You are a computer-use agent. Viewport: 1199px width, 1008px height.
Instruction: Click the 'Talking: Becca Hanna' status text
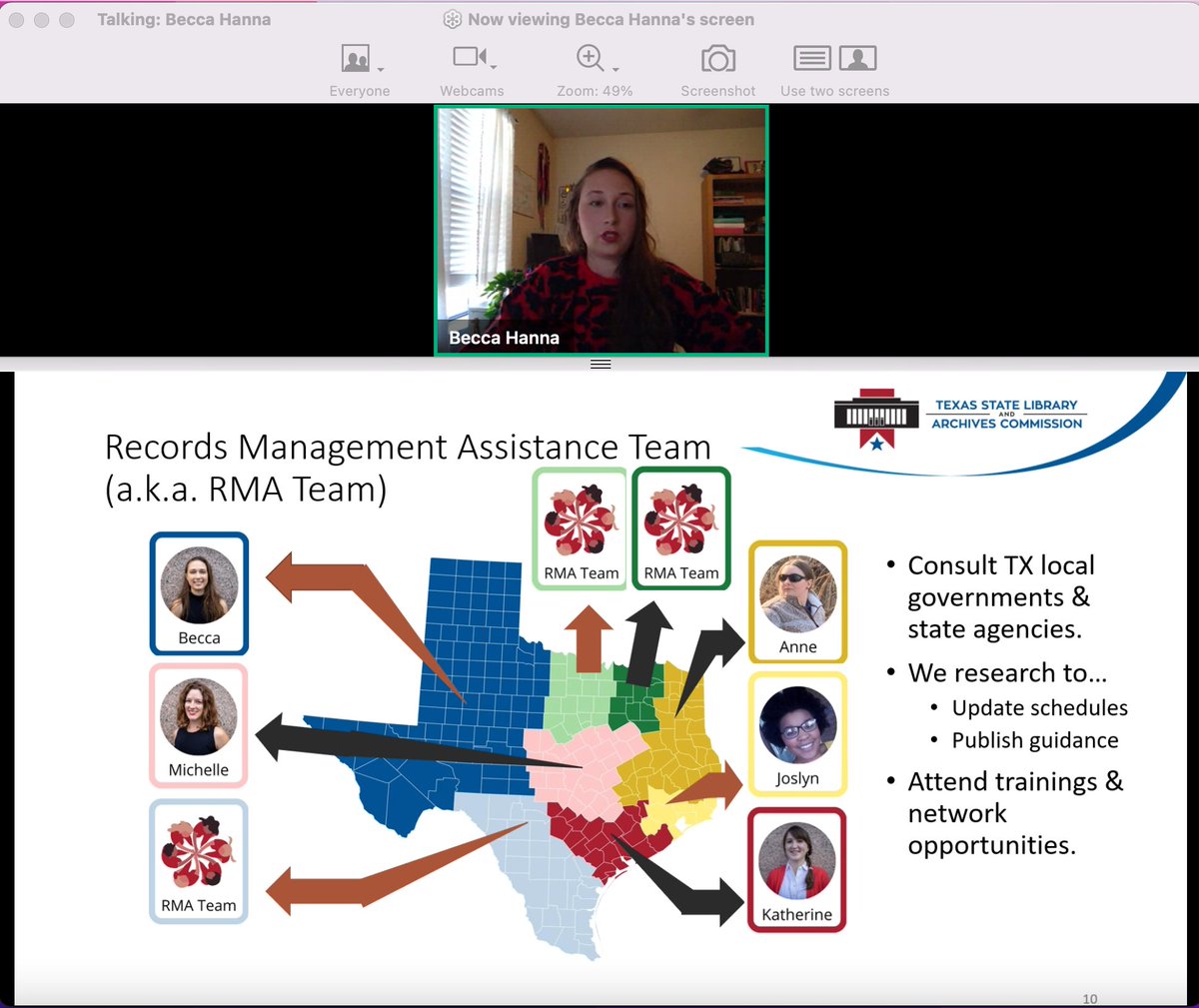point(184,19)
